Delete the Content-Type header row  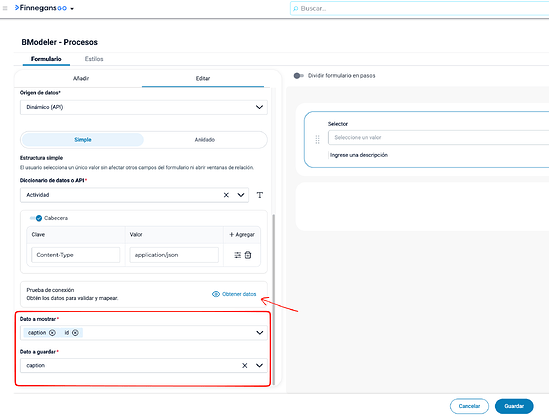[x=248, y=255]
